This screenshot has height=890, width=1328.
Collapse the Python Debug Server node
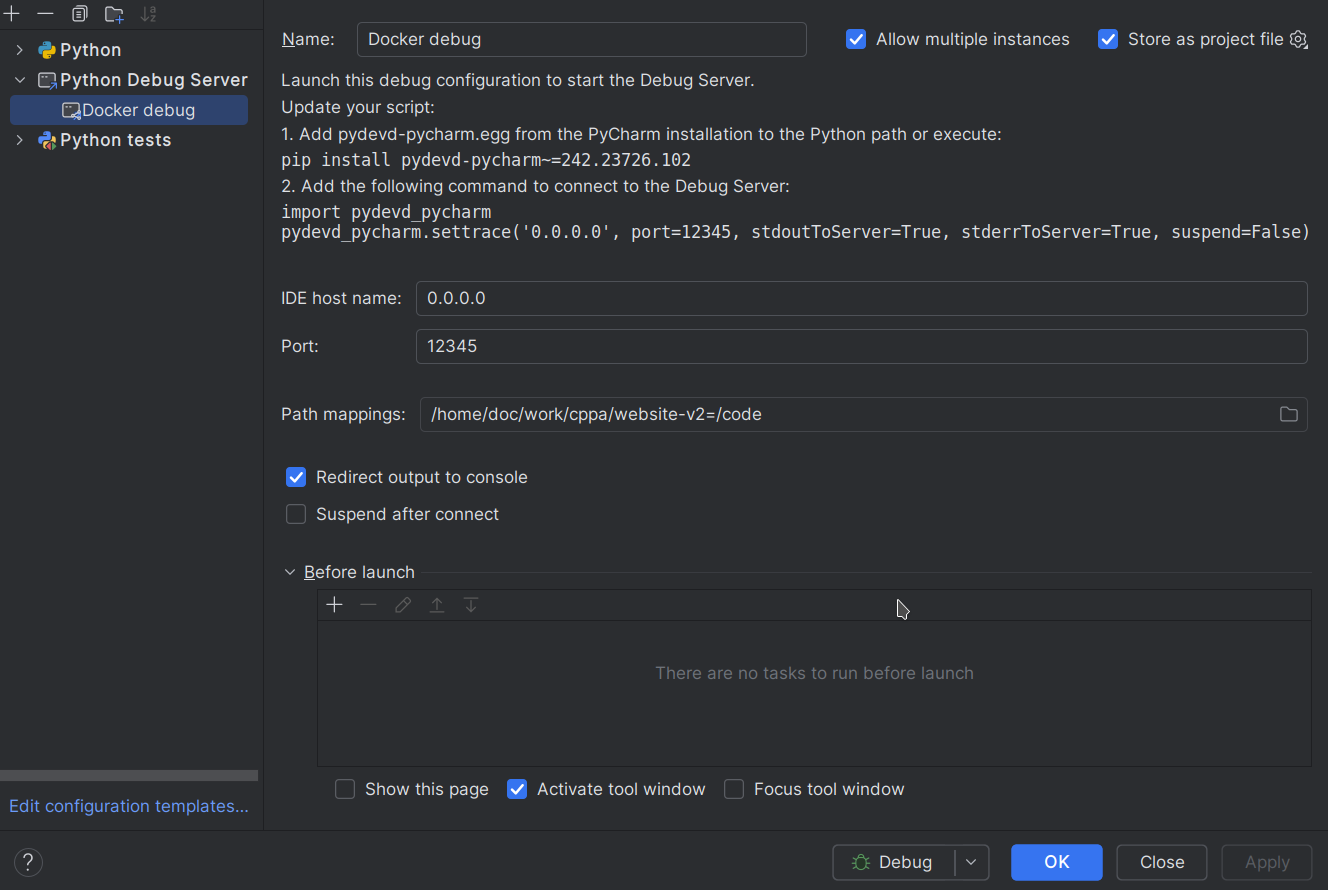pos(20,79)
